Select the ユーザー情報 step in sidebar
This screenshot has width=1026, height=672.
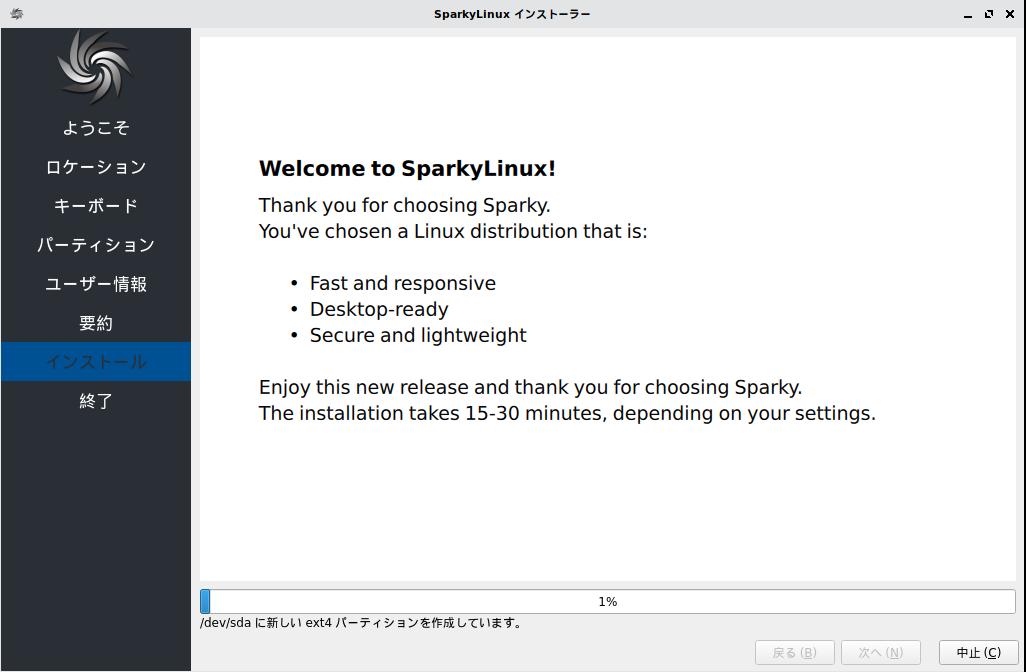click(x=96, y=284)
